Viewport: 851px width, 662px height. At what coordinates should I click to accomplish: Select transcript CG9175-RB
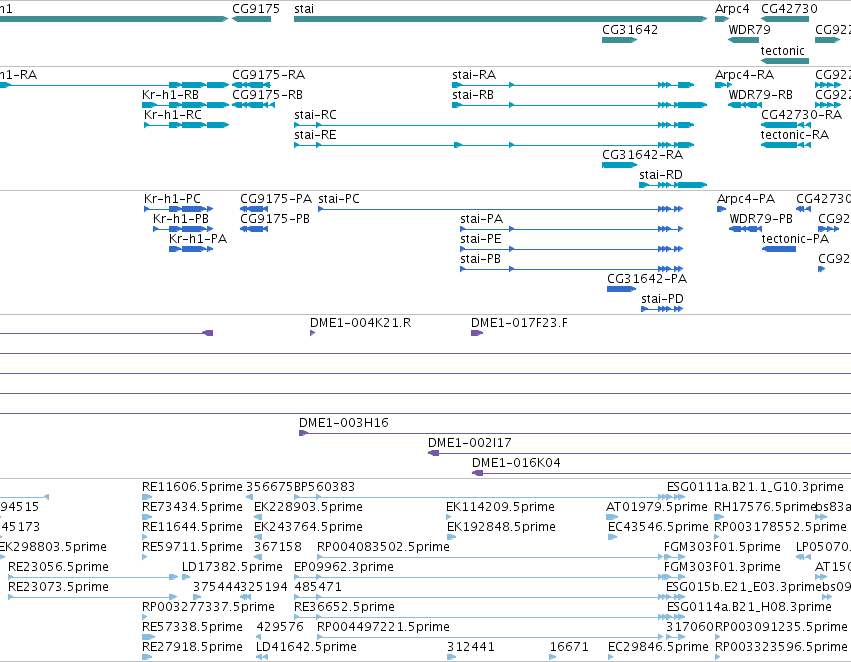pyautogui.click(x=253, y=105)
